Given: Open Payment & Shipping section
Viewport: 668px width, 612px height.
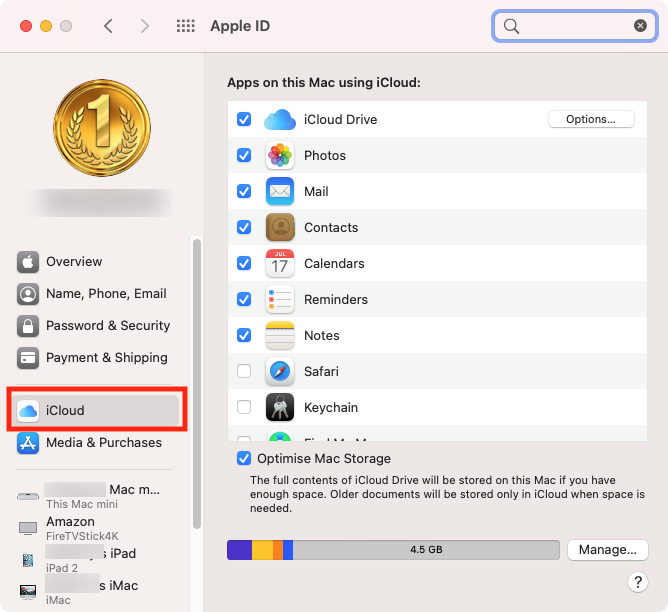Looking at the screenshot, I should (97, 357).
